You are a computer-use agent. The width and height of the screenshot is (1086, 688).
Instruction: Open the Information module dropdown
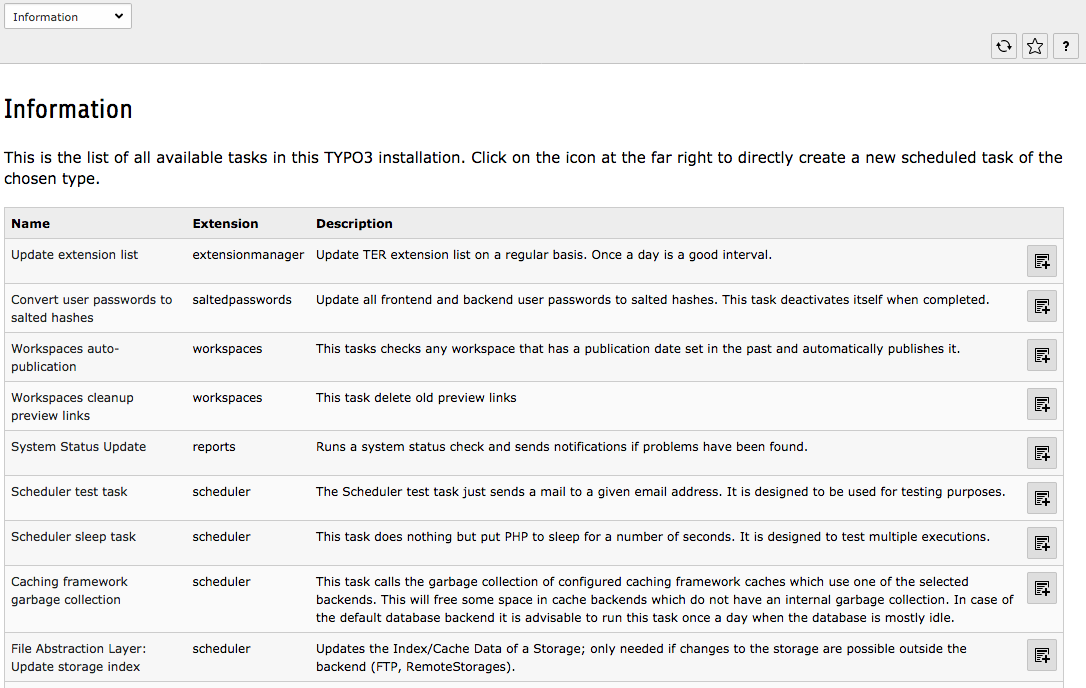pos(67,17)
